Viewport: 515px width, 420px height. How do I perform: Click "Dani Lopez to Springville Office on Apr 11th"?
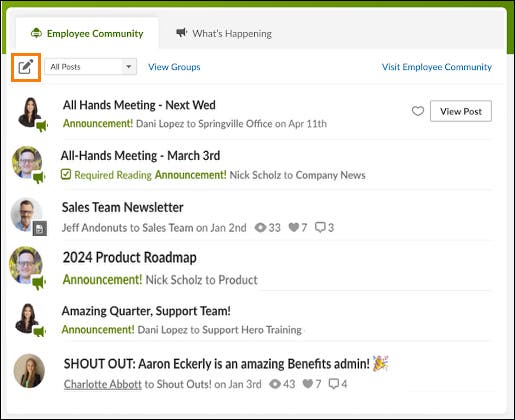coord(231,124)
